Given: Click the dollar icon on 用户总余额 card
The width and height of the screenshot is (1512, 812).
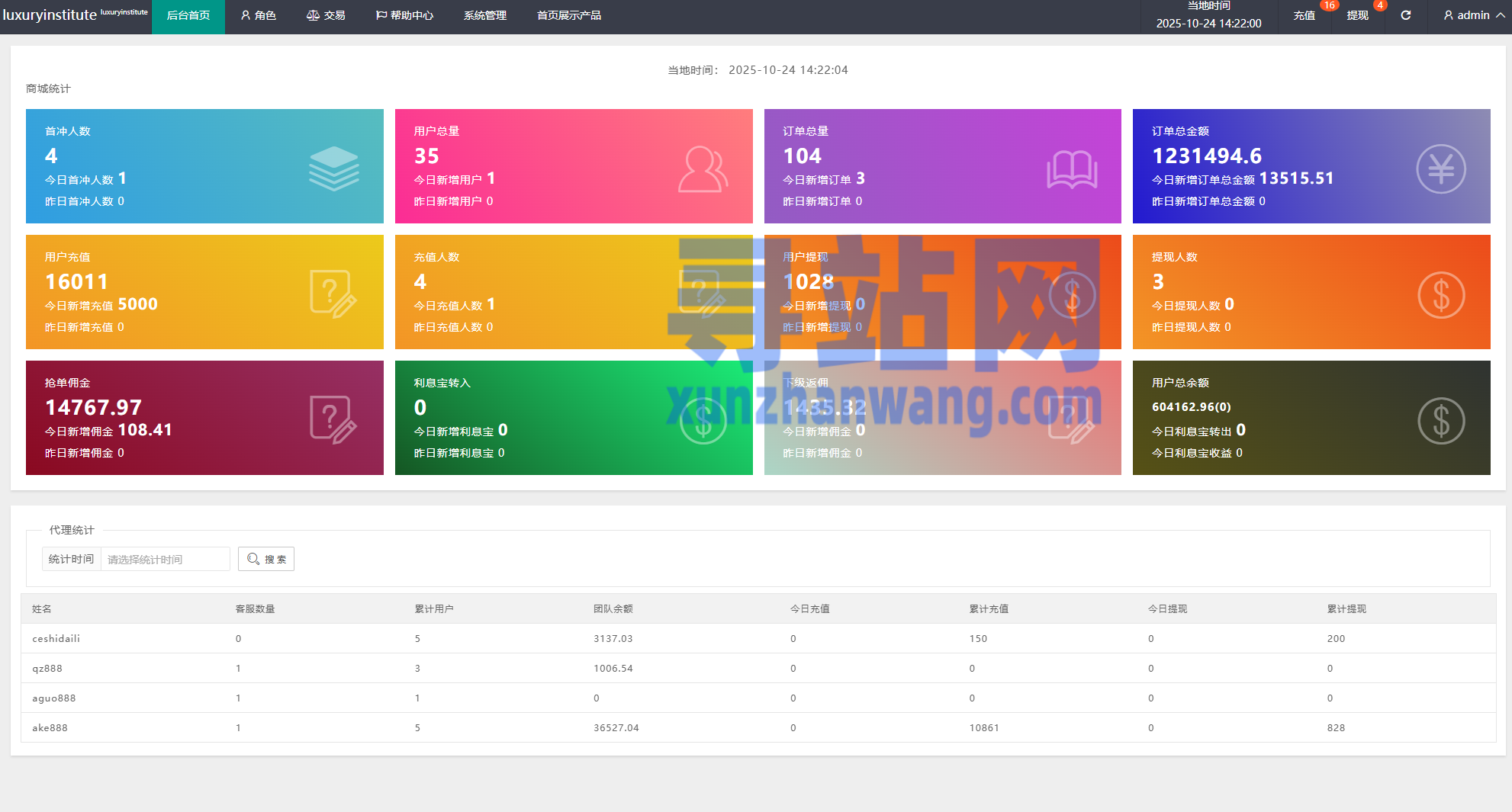Looking at the screenshot, I should (1440, 421).
